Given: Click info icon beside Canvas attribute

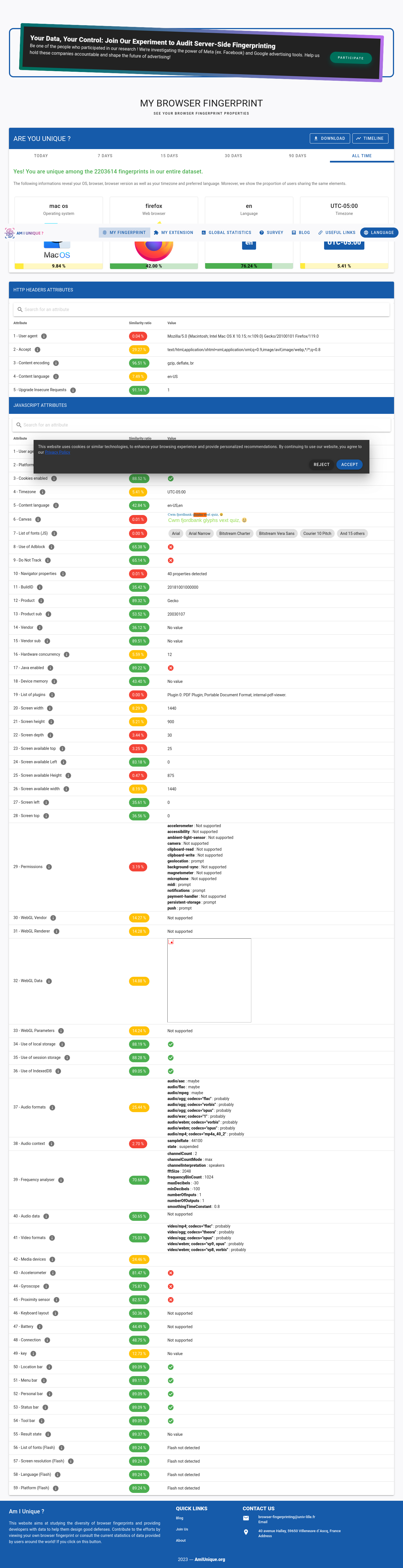Looking at the screenshot, I should coord(38,519).
